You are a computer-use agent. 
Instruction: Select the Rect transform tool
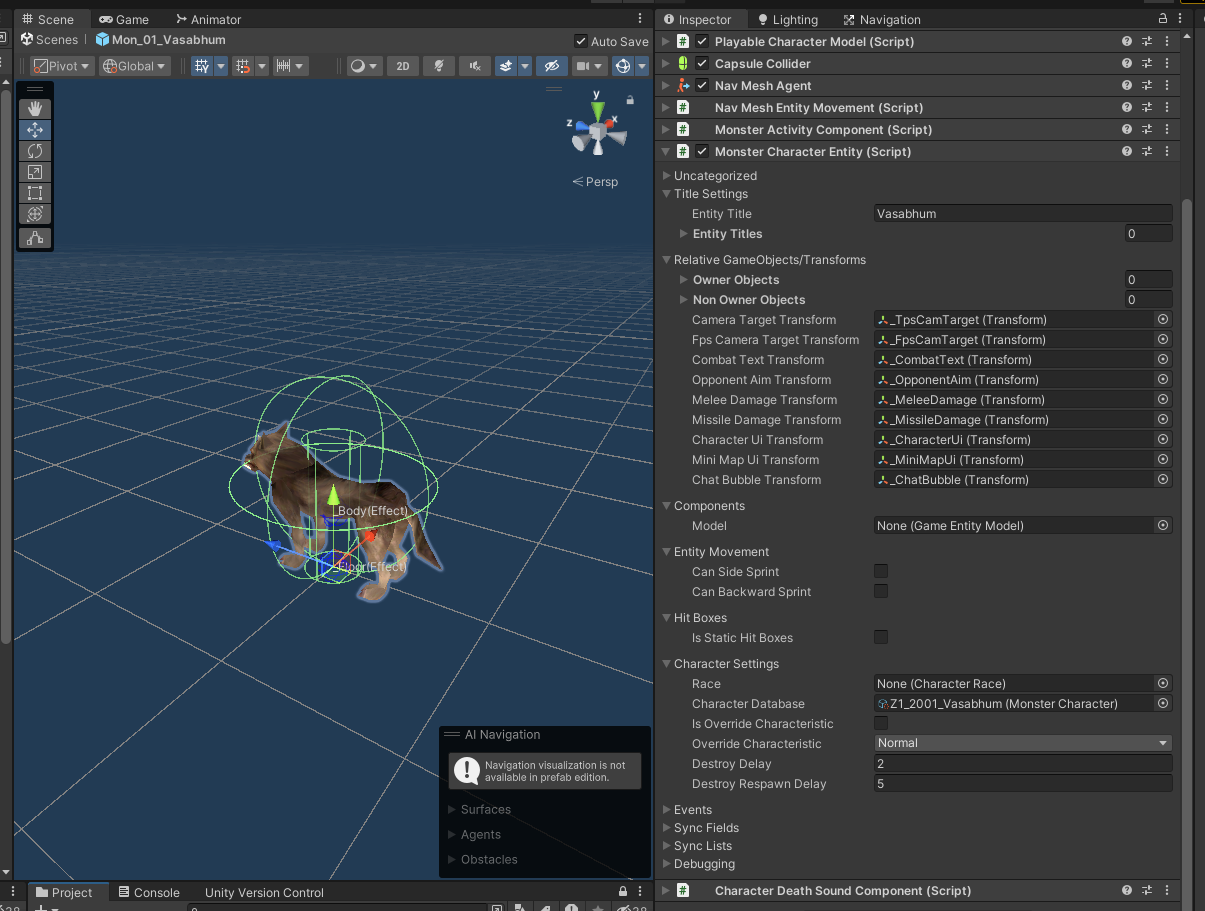[34, 193]
